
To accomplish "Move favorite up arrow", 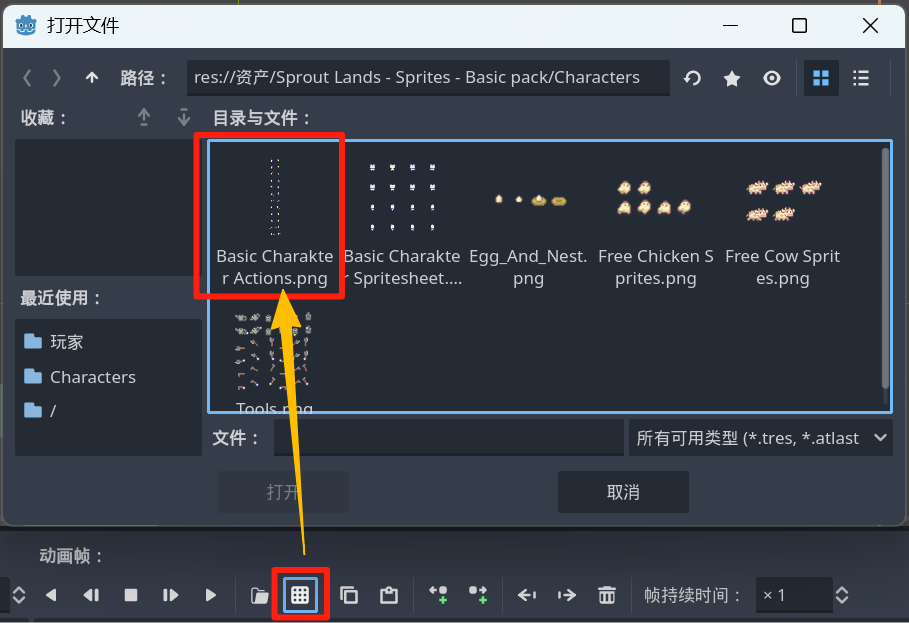I will pyautogui.click(x=144, y=118).
